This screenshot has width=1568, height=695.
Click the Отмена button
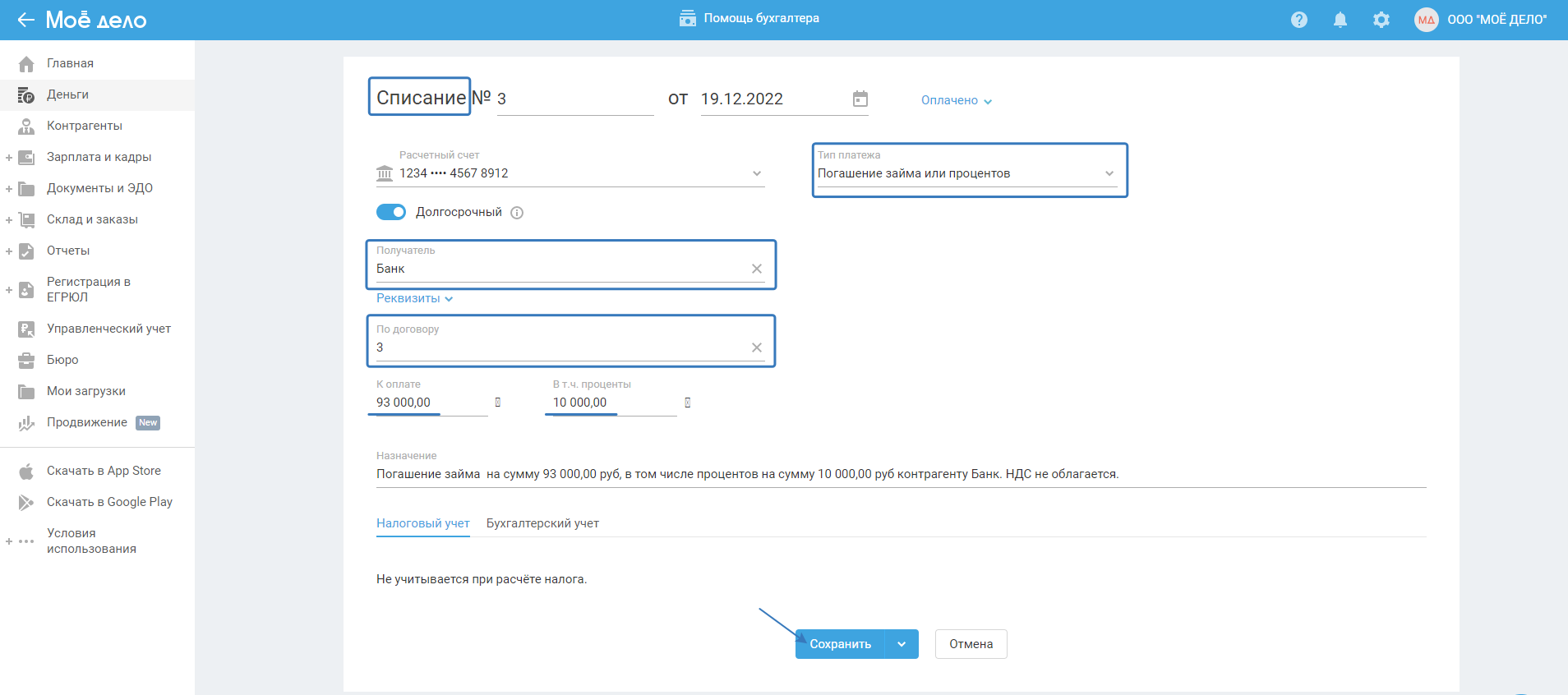click(971, 644)
